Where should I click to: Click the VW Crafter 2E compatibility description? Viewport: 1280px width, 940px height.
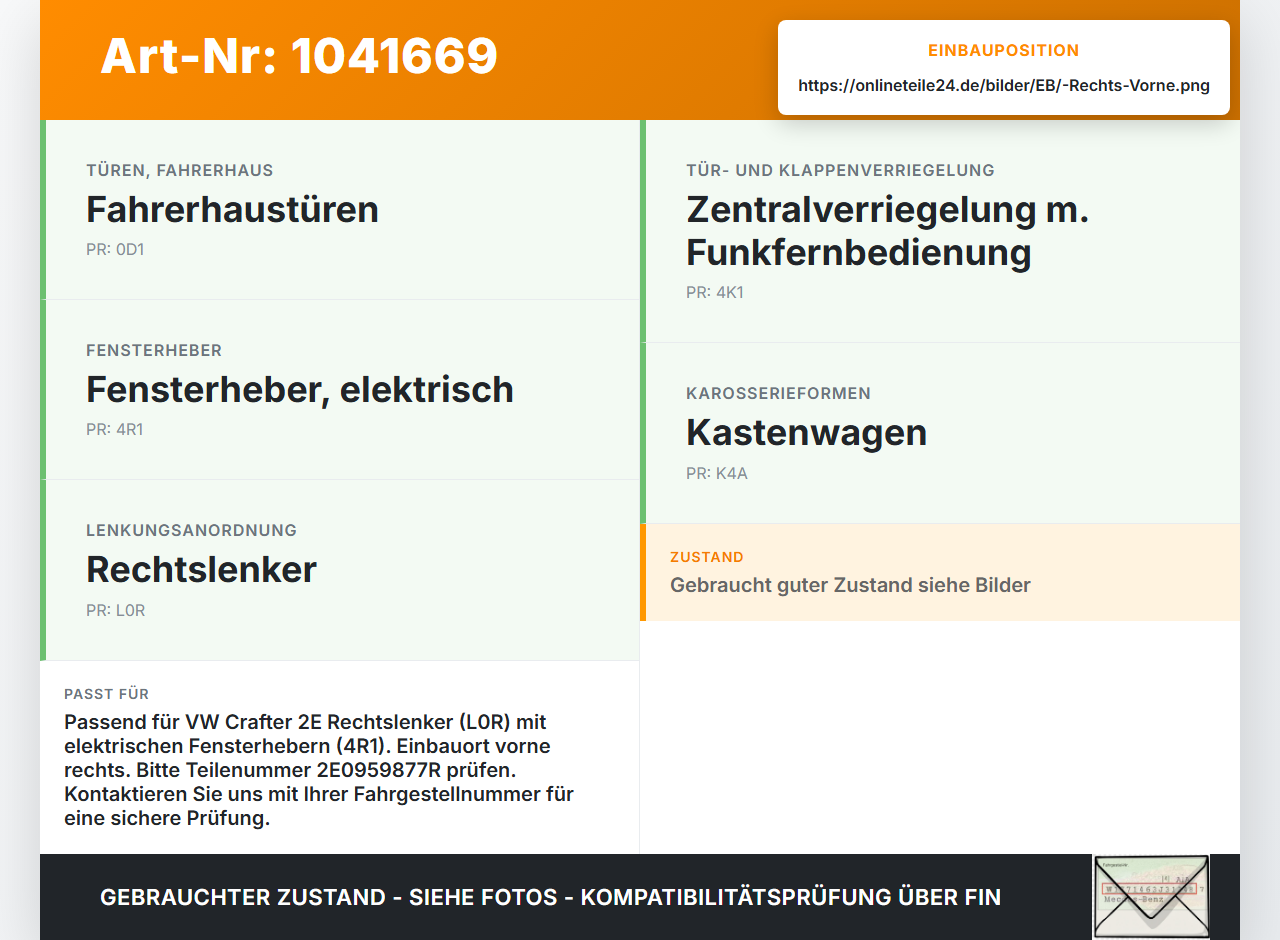(319, 770)
